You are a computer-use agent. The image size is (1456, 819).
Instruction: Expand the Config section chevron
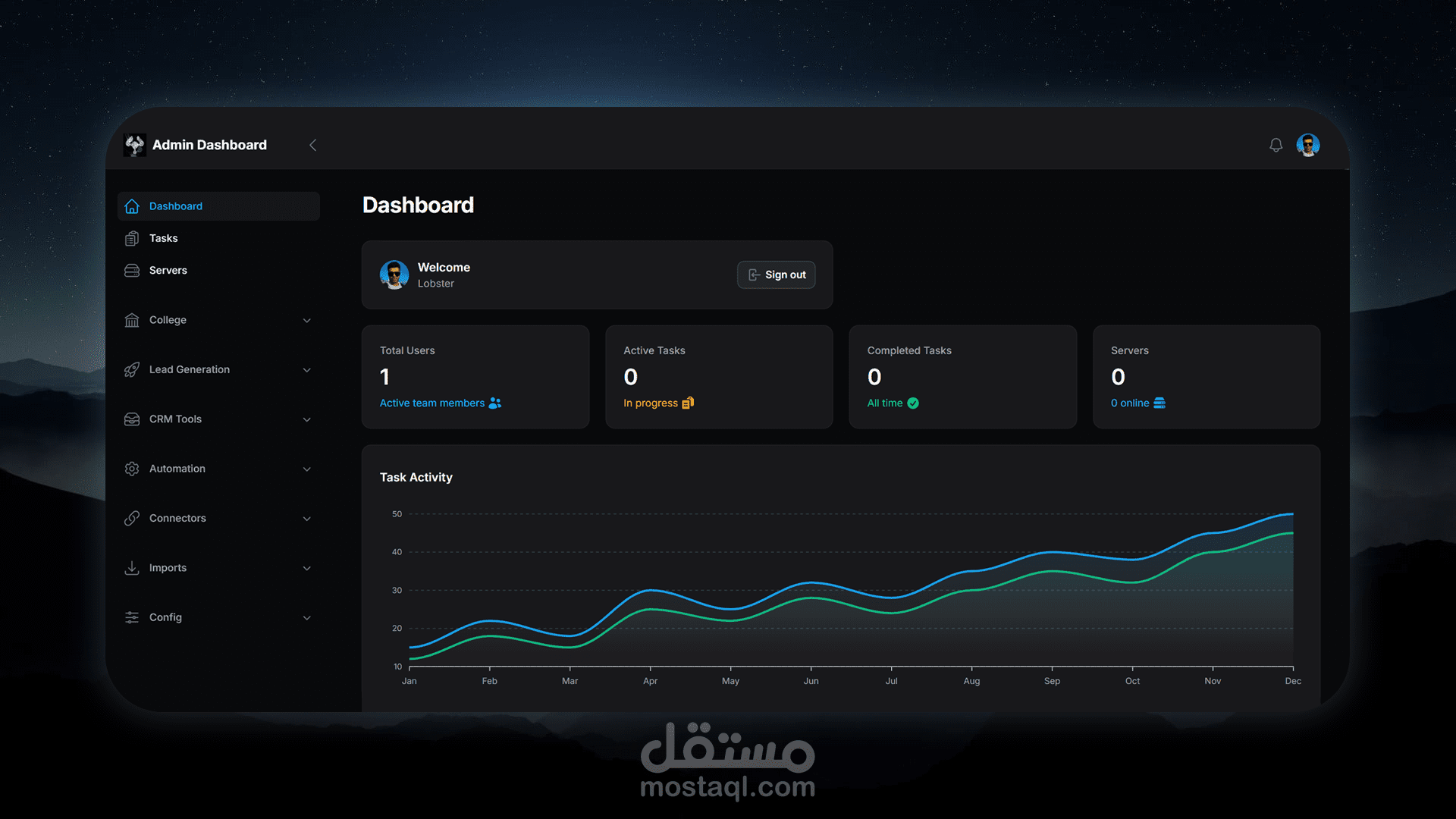click(307, 618)
